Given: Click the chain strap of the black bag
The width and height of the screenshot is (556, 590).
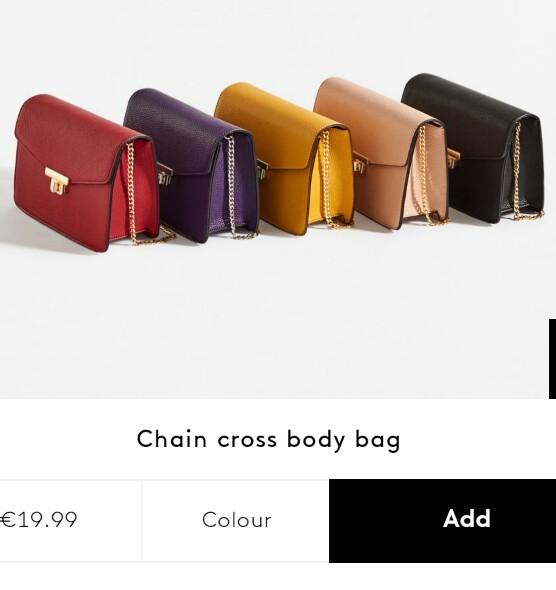Looking at the screenshot, I should click(517, 169).
